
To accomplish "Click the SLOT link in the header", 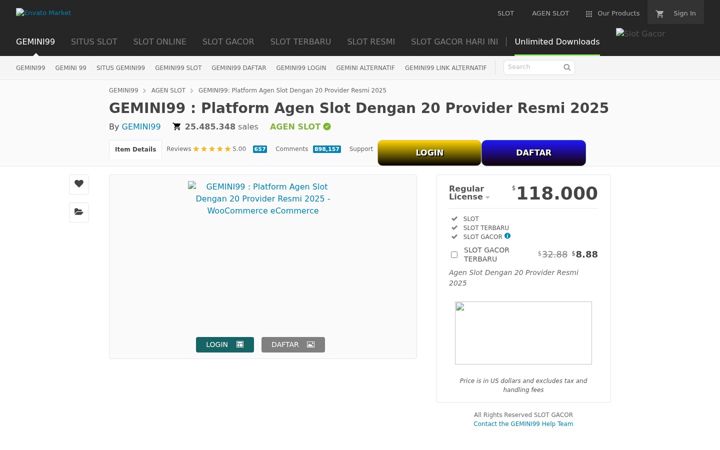I will [506, 14].
